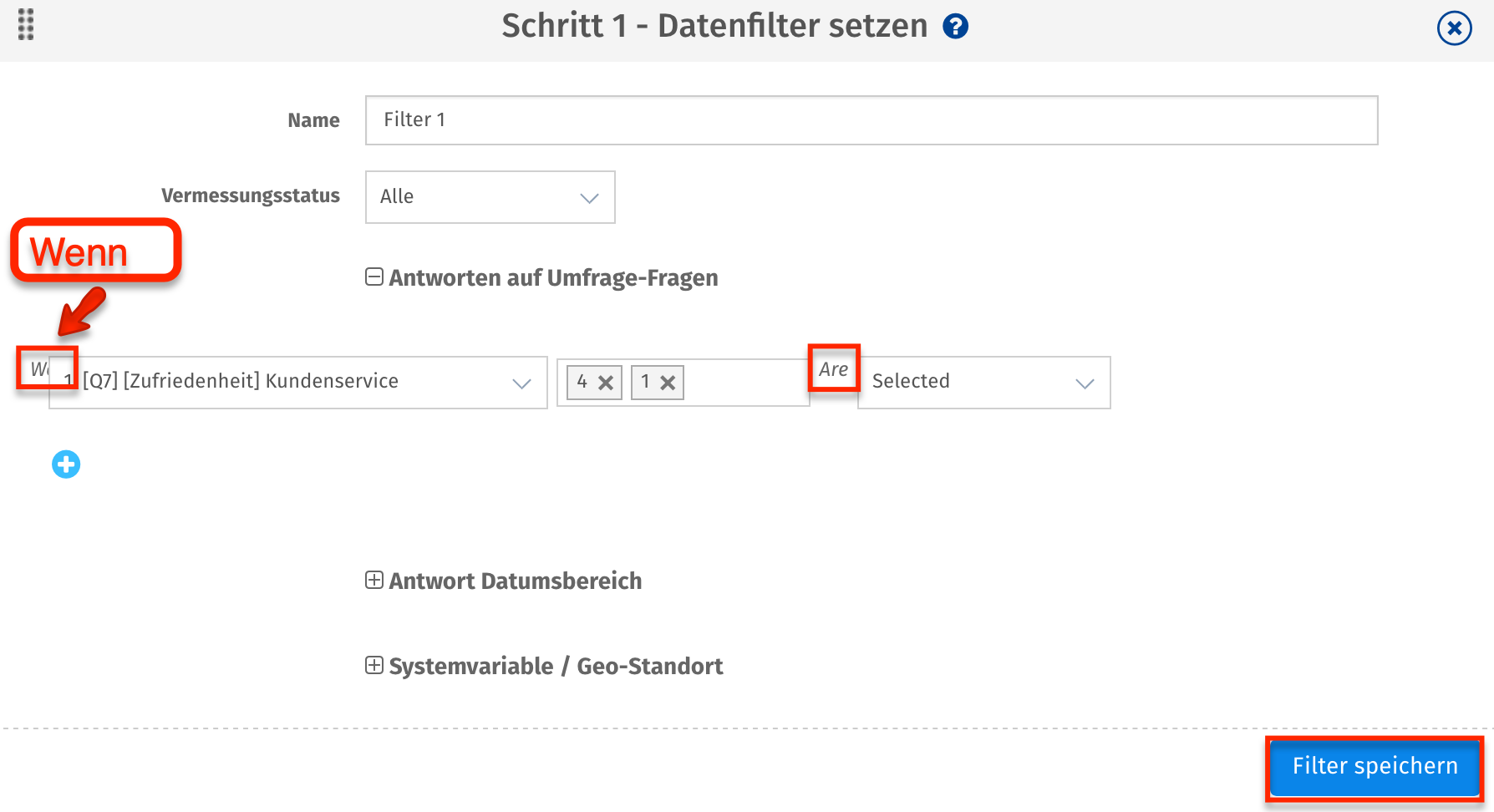This screenshot has height=812, width=1494.
Task: Click the drag handle dots icon
Action: tap(26, 25)
